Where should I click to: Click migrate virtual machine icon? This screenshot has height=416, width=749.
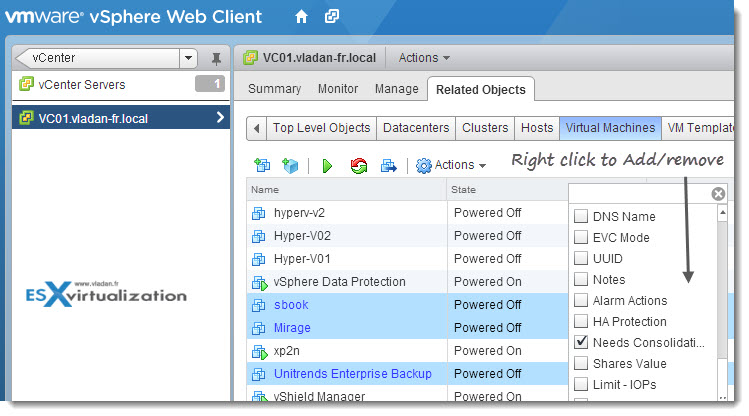coord(388,166)
